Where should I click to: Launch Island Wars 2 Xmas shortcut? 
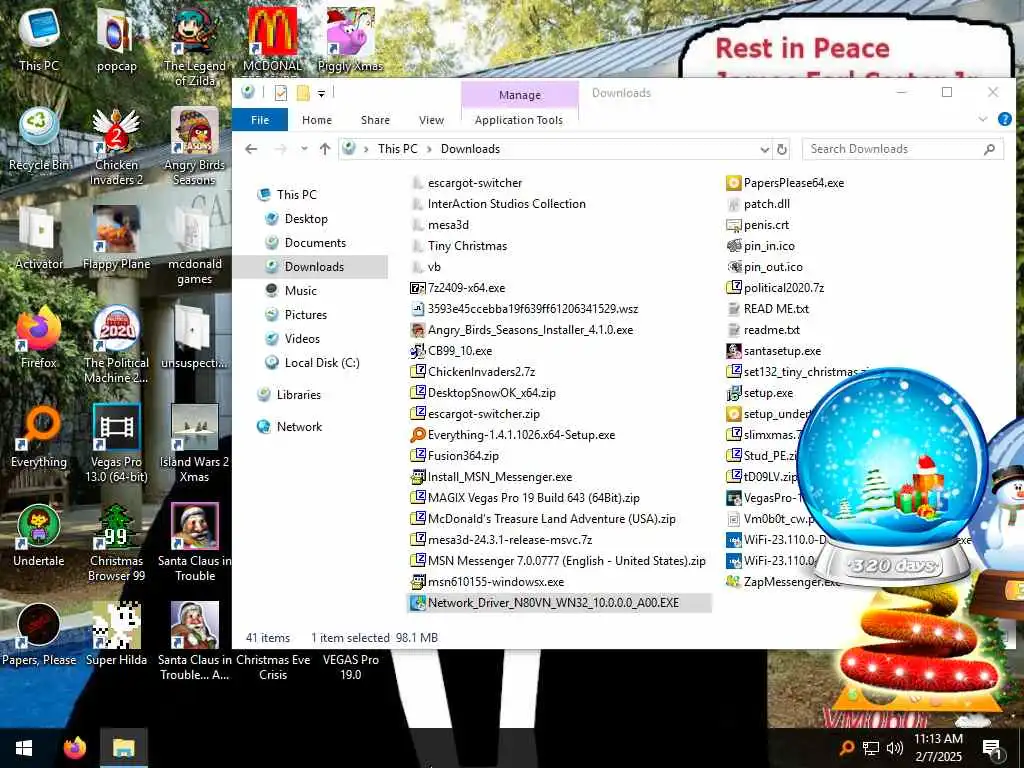(195, 444)
